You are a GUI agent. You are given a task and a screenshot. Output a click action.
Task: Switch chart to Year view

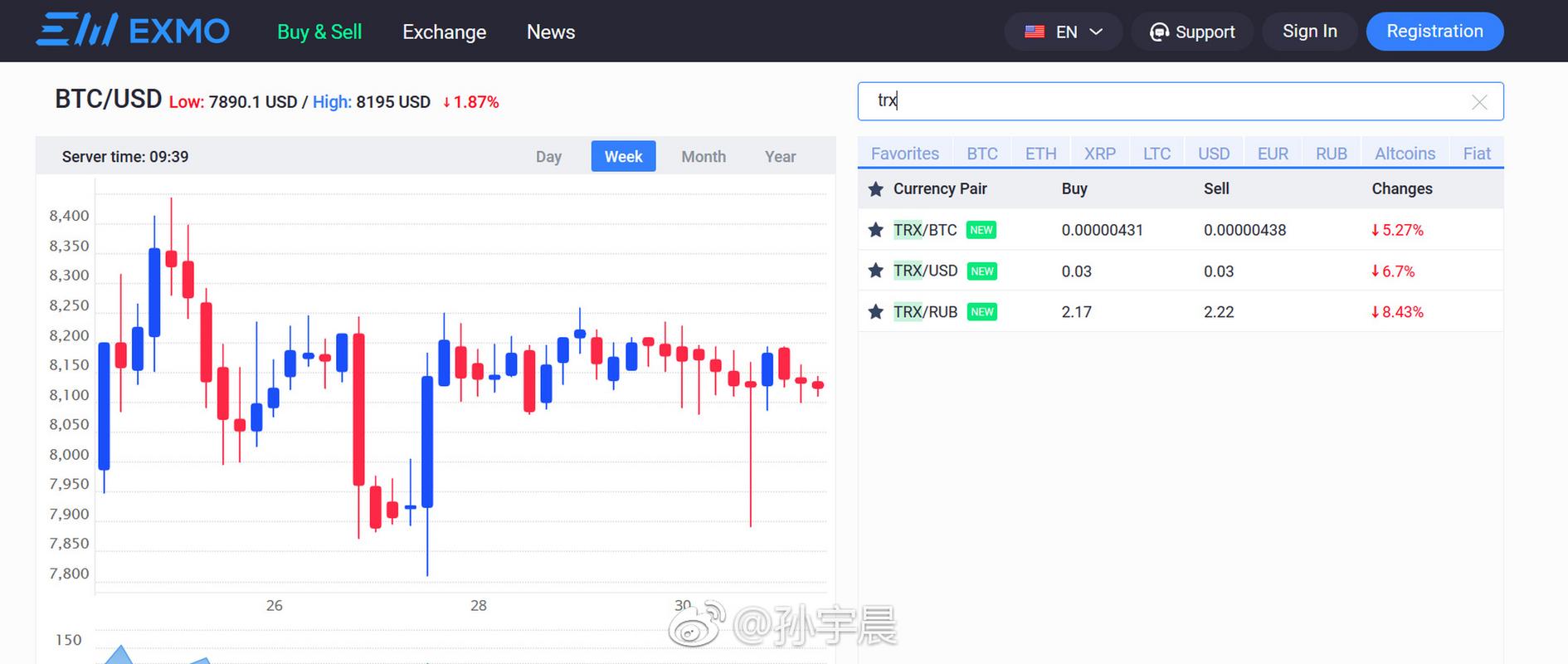[x=780, y=156]
